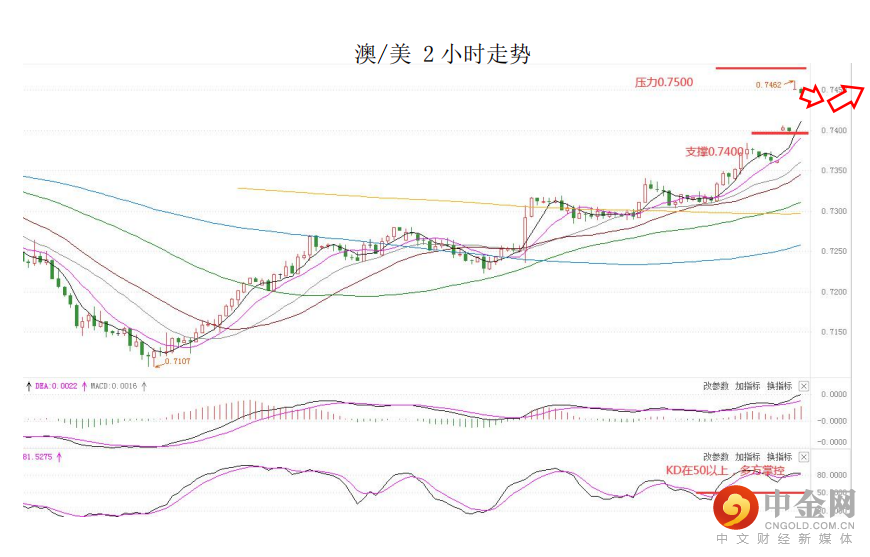Click the 澳/美 2小时走势 chart title
Viewport: 870px width, 557px height.
442,54
